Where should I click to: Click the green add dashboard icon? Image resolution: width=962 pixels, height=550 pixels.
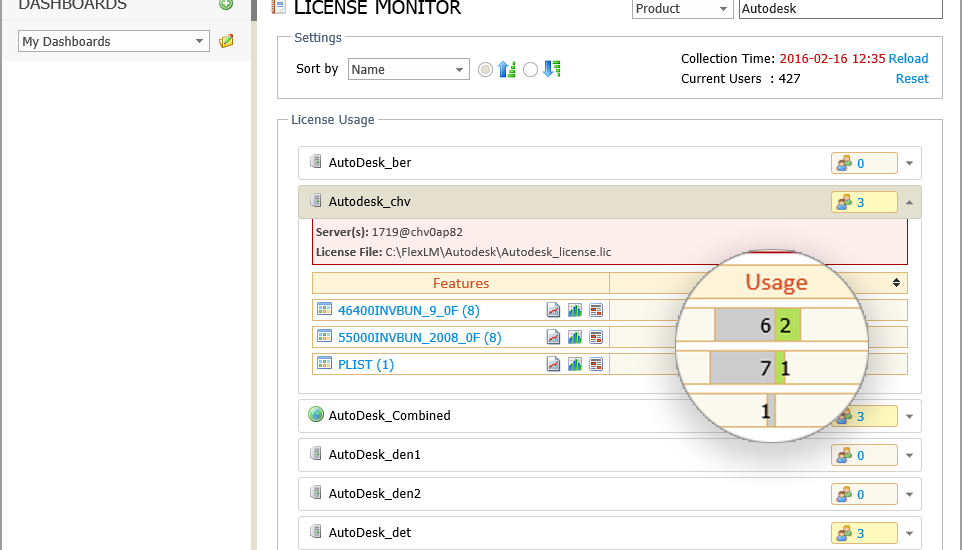click(226, 4)
